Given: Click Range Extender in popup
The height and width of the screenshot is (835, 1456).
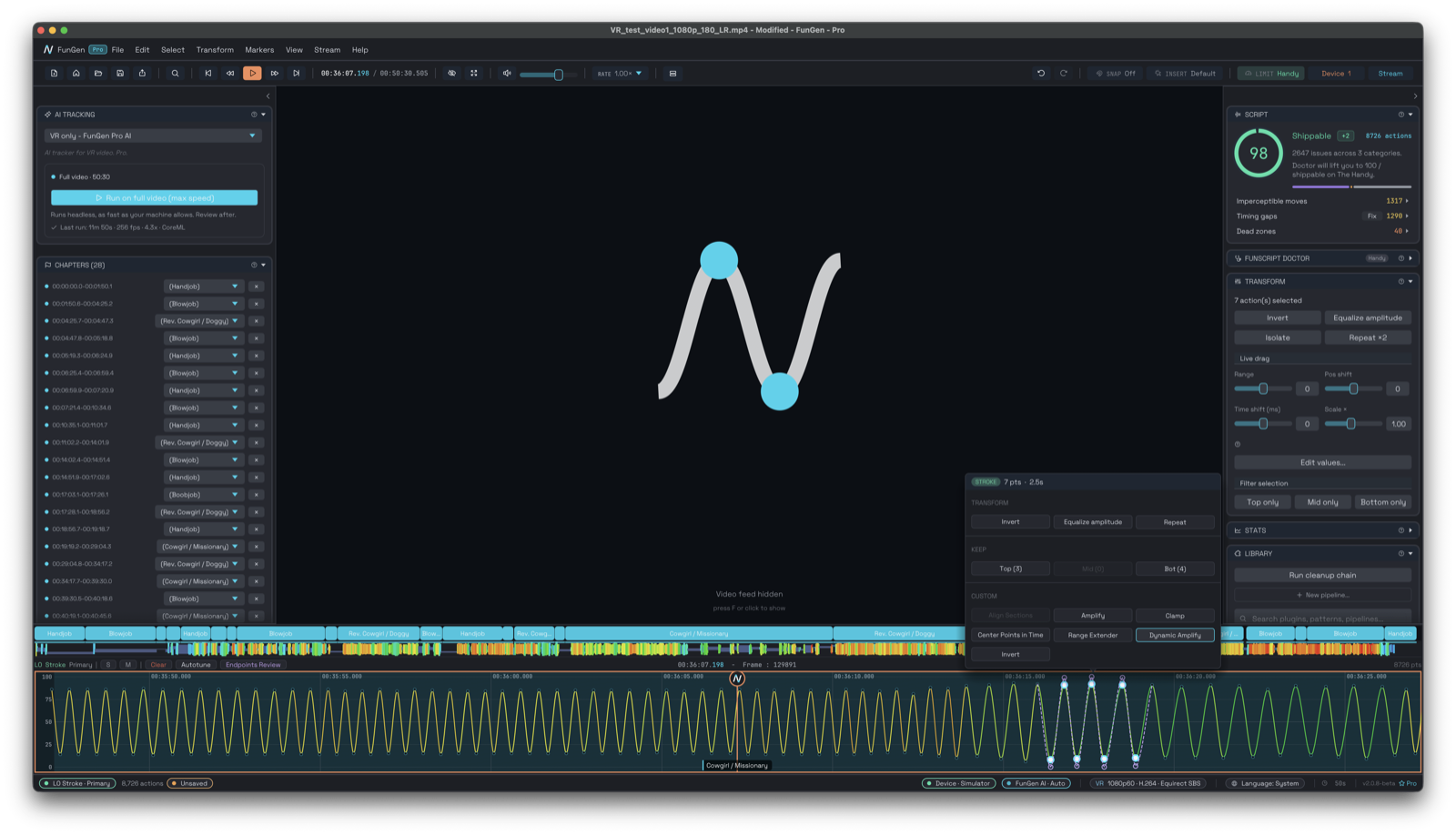Looking at the screenshot, I should [x=1092, y=635].
